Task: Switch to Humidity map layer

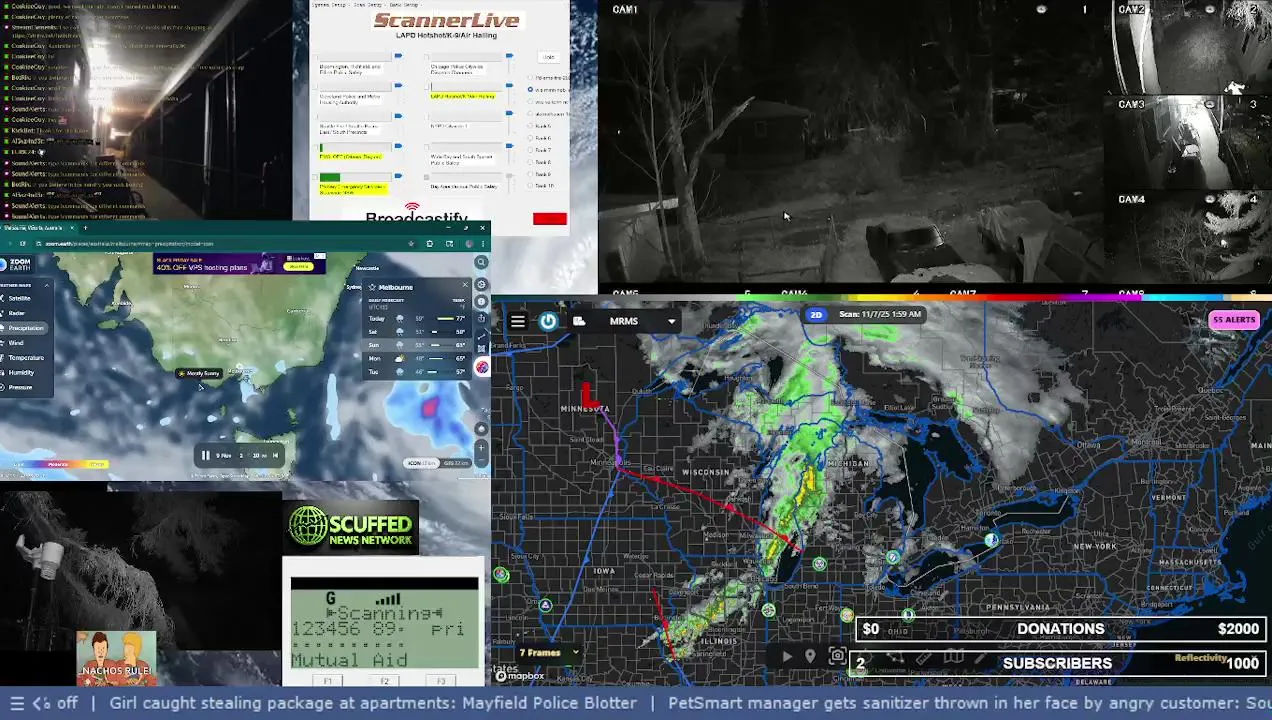Action: click(x=21, y=372)
